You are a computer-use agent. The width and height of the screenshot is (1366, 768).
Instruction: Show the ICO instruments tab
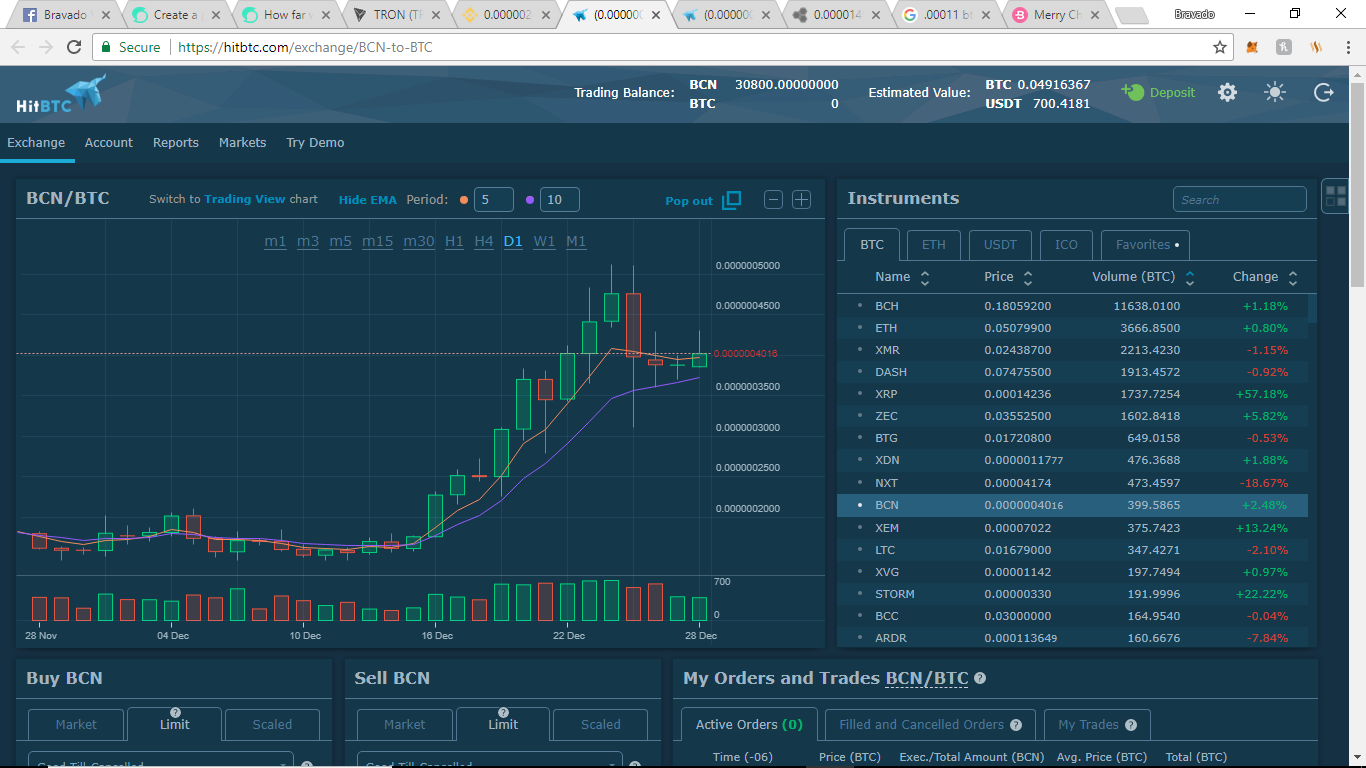1067,245
